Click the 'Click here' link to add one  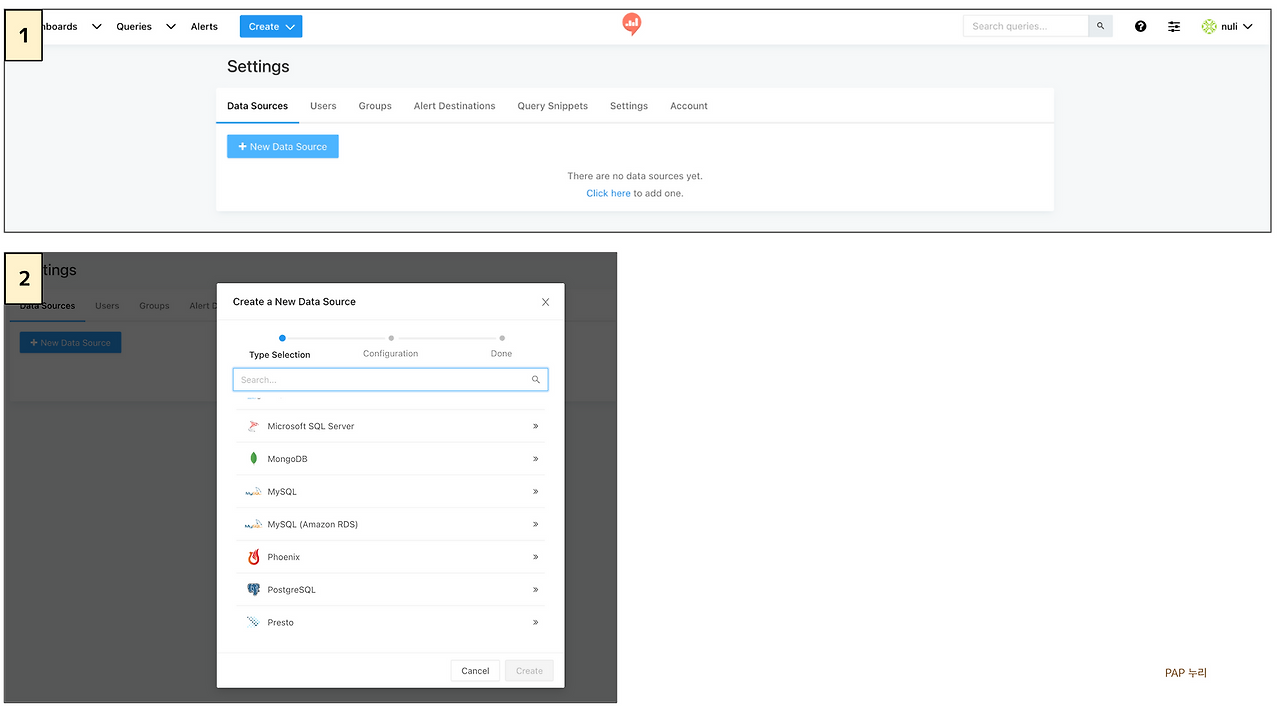point(608,193)
